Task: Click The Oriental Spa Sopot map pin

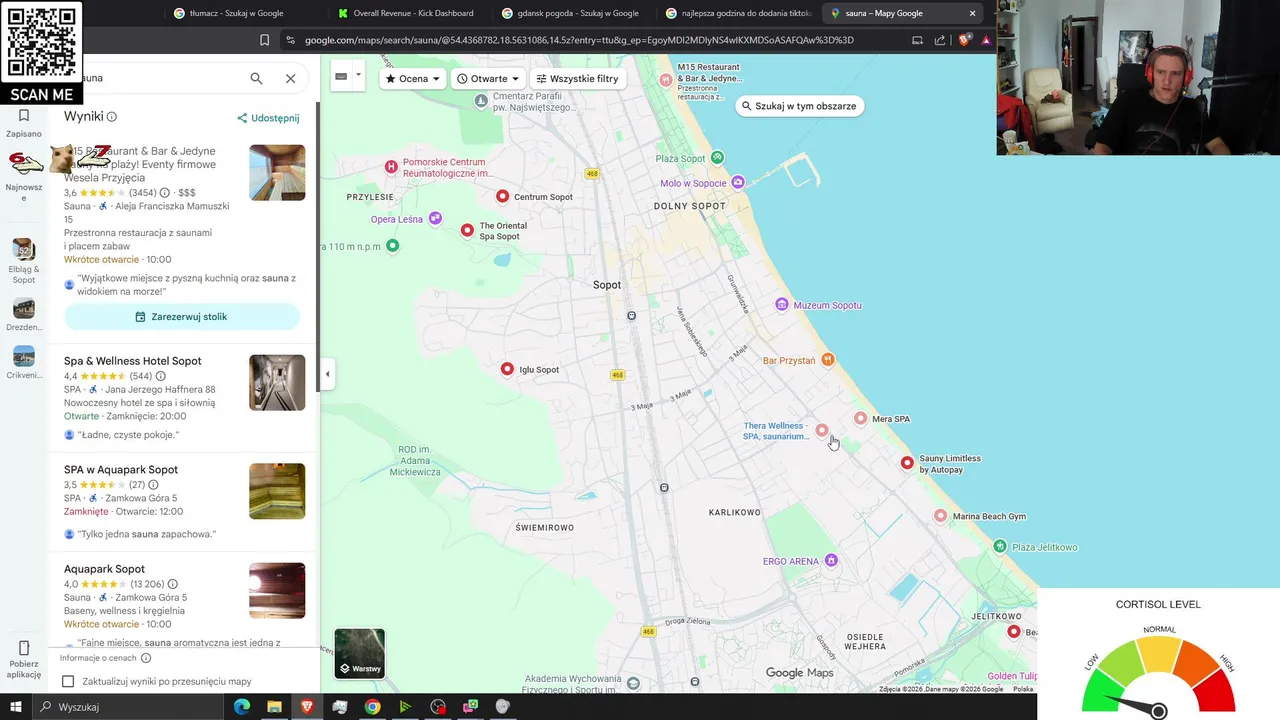Action: [467, 231]
